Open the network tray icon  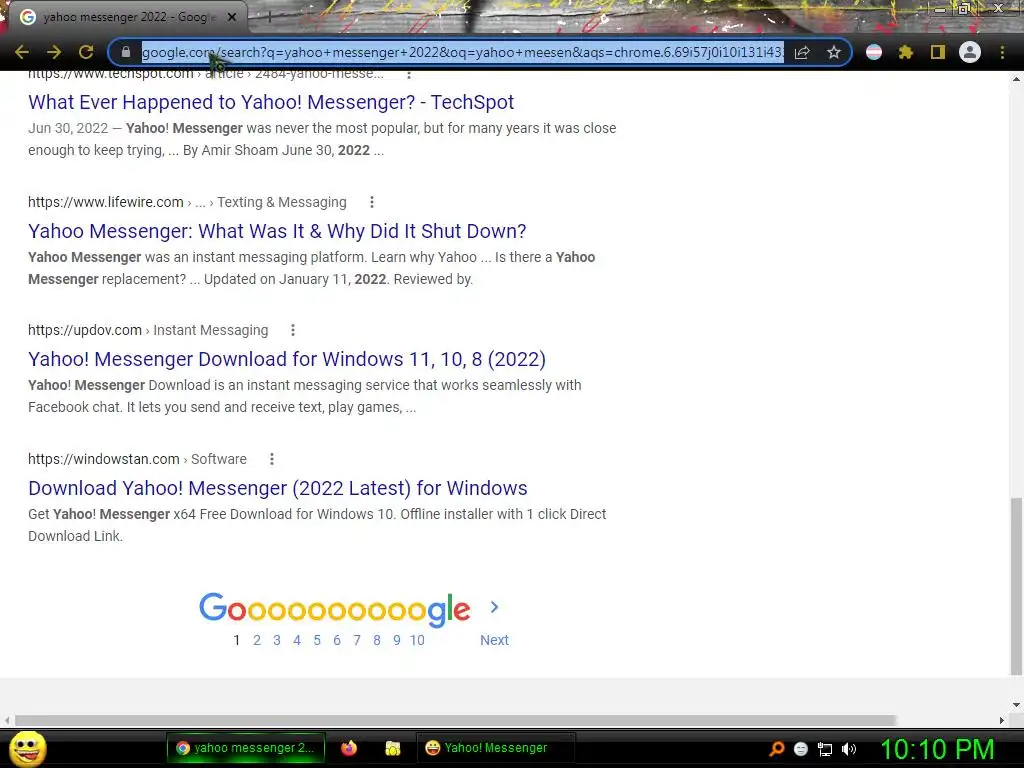click(825, 749)
